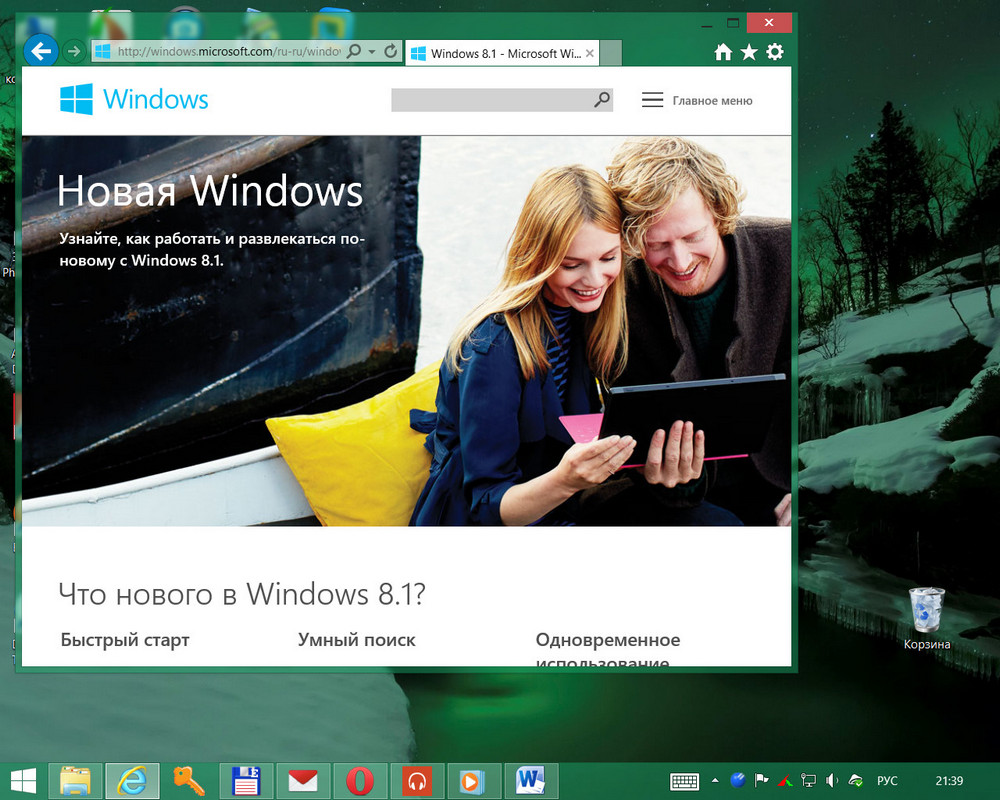Click the Windows wordmark link in header
Screen dimensions: 1000x800
coord(156,100)
